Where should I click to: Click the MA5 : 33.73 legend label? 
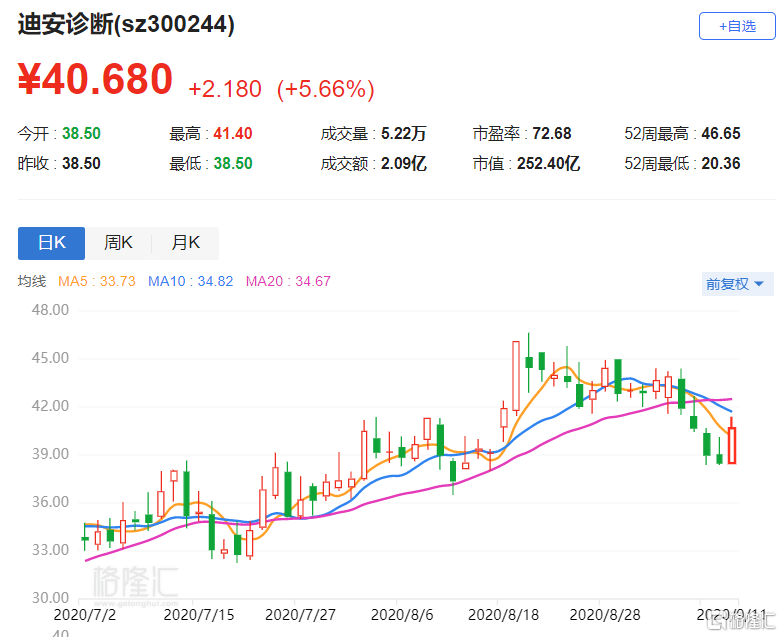coord(97,281)
